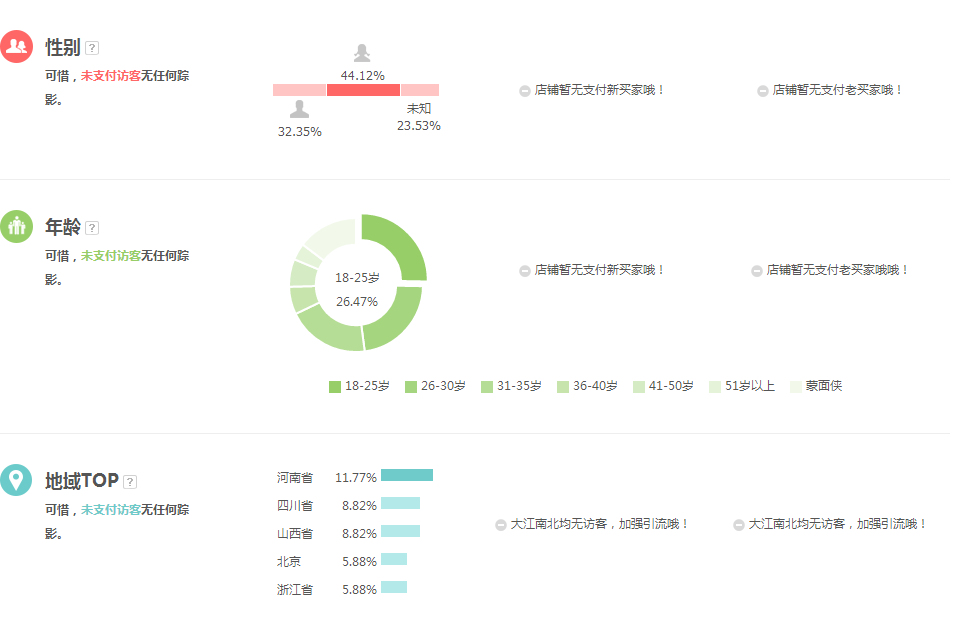Image resolution: width=967 pixels, height=633 pixels.
Task: Click the 36-40岁 legend color swatch
Action: tap(563, 387)
